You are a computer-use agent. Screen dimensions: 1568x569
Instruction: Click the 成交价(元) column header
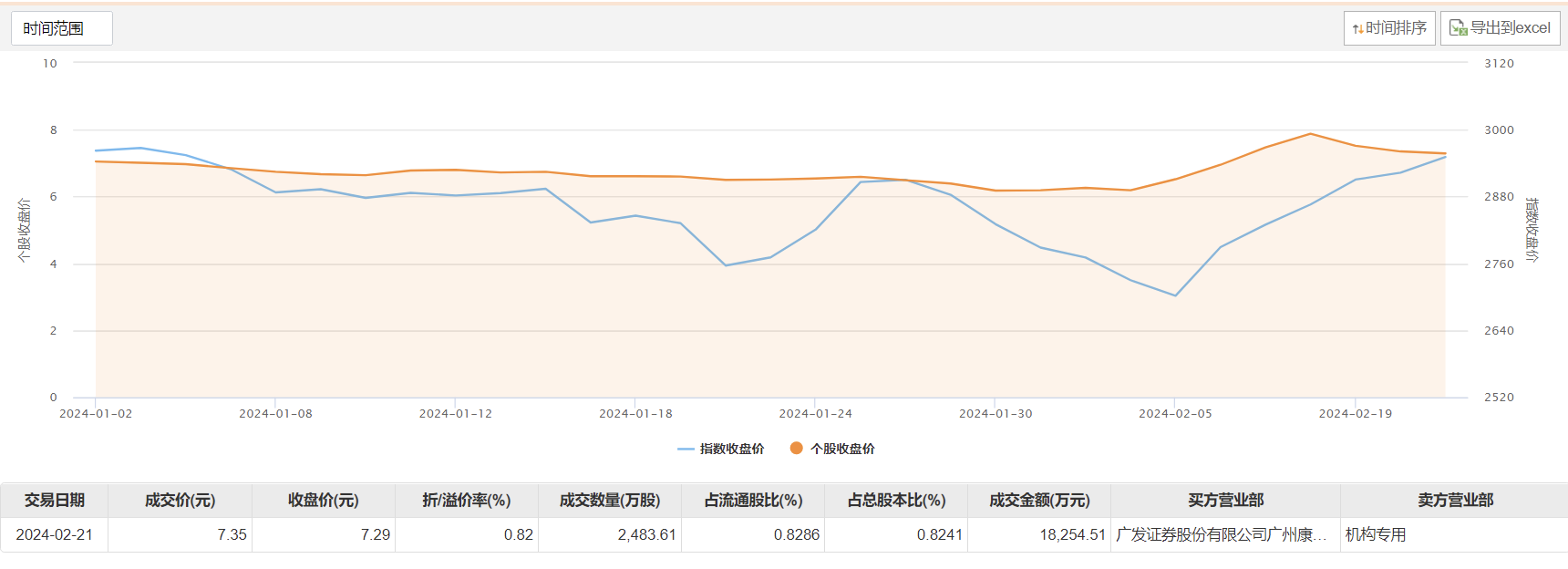tap(180, 501)
